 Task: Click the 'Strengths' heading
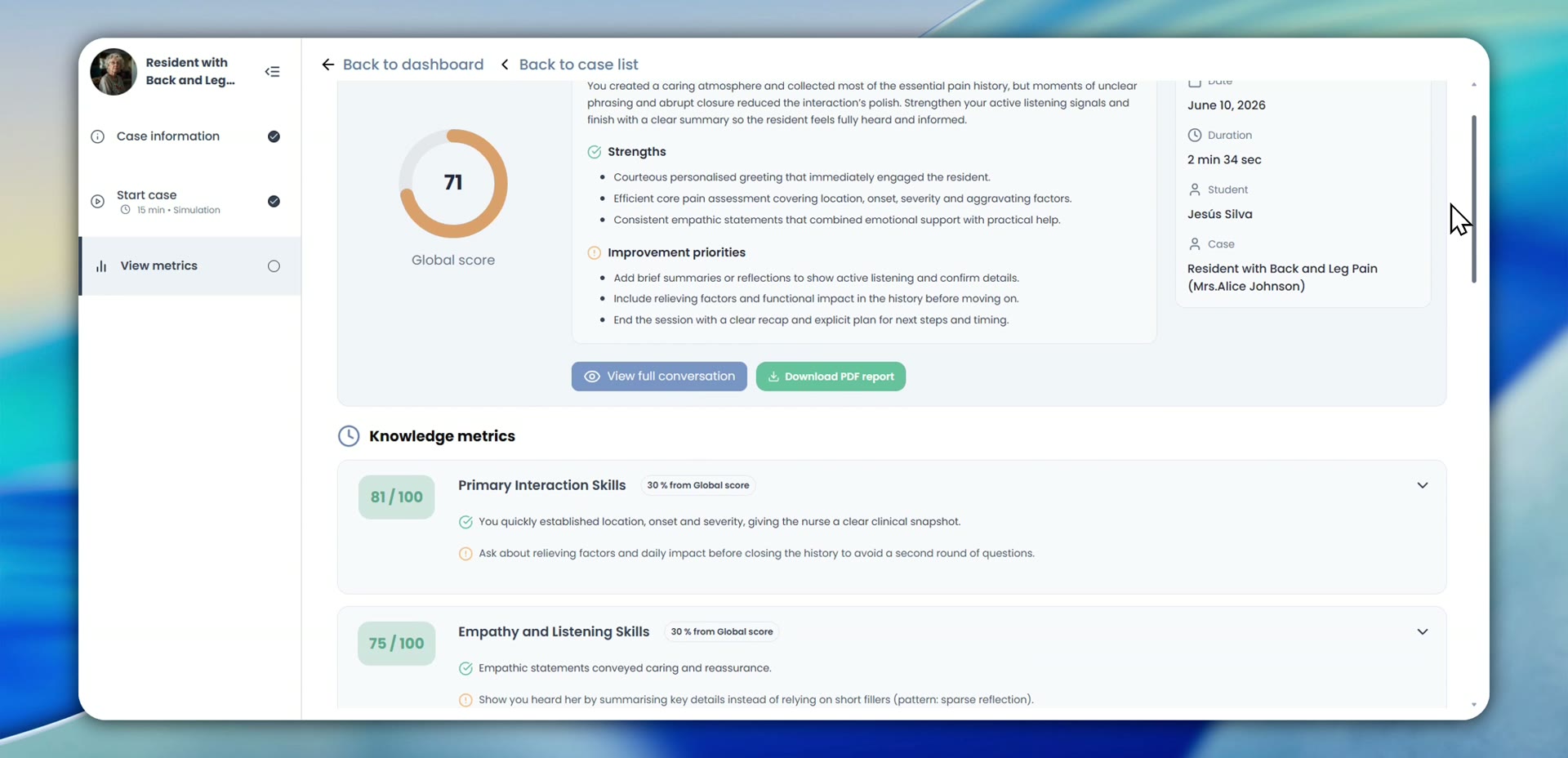(x=636, y=152)
